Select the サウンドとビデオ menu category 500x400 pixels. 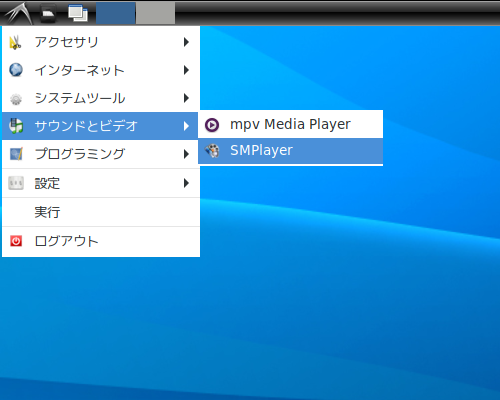point(100,126)
